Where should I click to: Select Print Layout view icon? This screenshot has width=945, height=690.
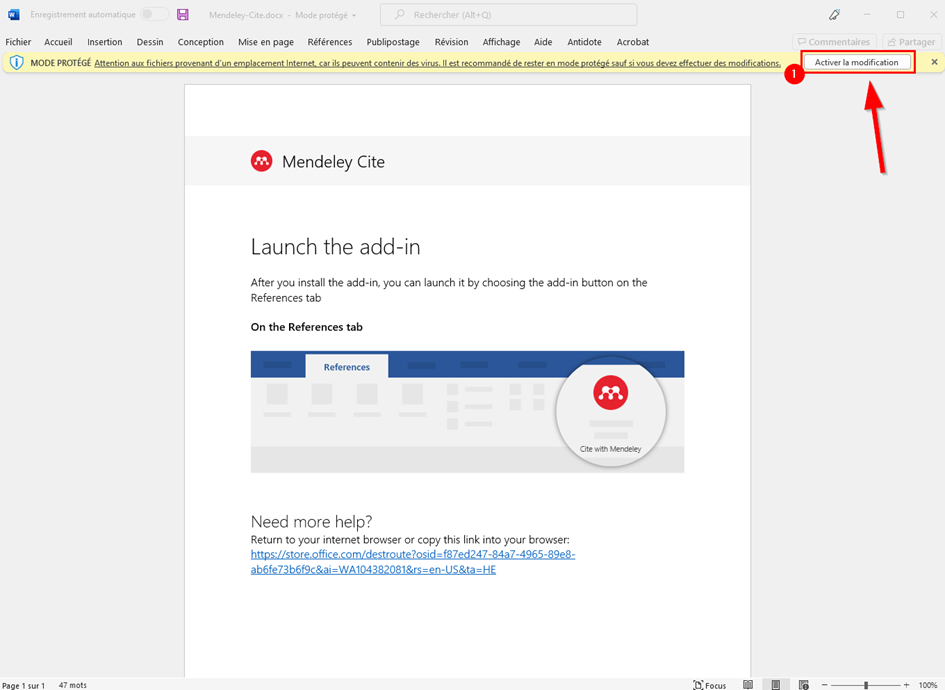point(776,685)
